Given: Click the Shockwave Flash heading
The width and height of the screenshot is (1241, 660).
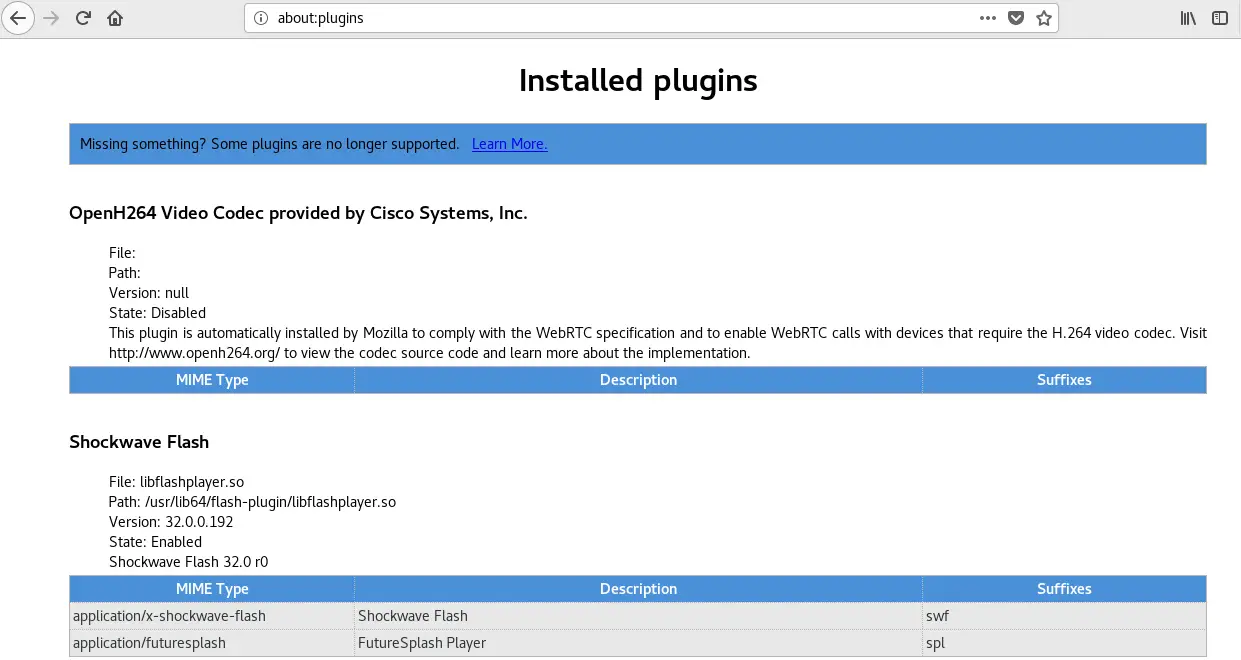Looking at the screenshot, I should pyautogui.click(x=139, y=442).
